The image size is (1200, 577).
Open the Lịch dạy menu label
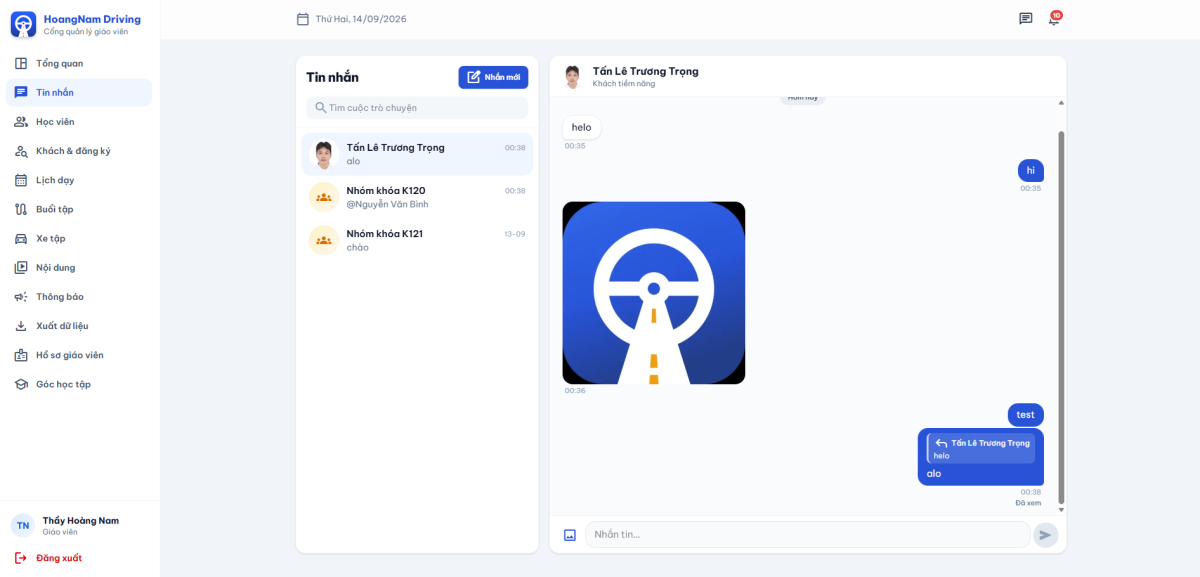(55, 180)
